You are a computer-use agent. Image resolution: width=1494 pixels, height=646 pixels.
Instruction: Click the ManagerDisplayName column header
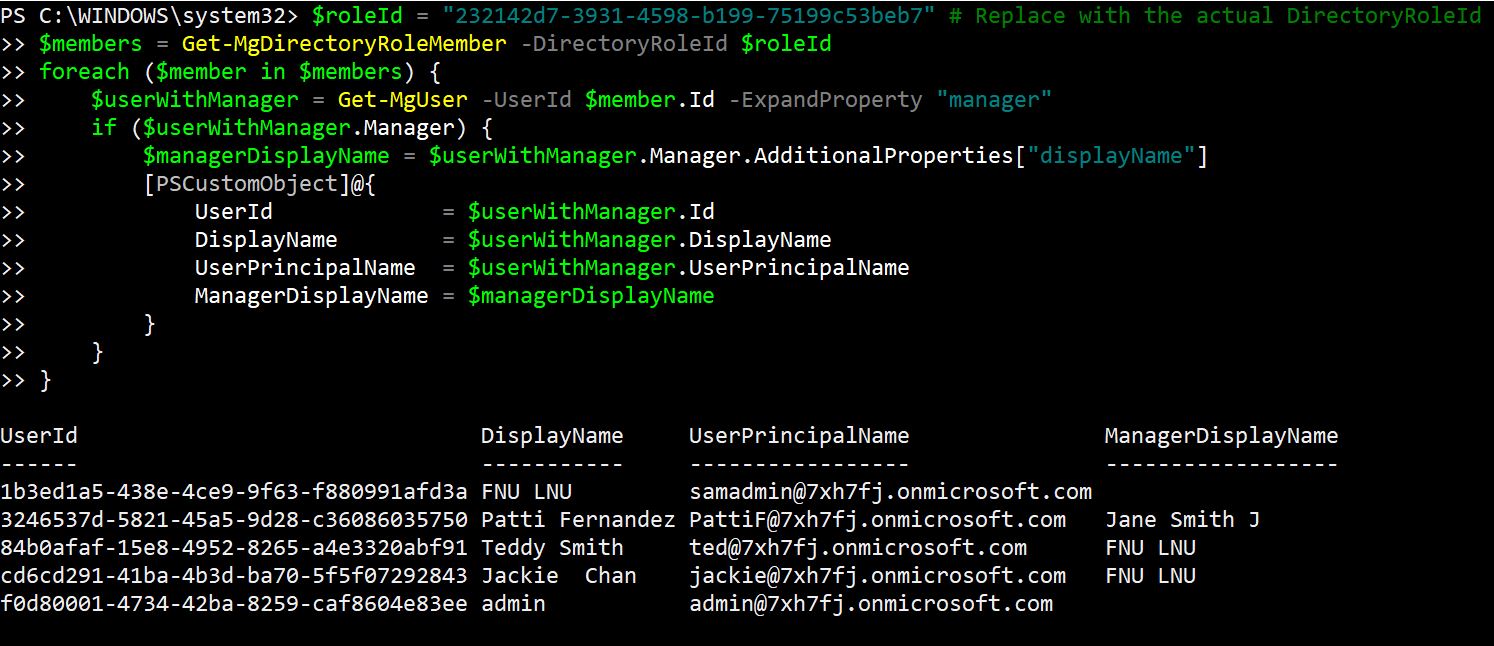(1221, 436)
